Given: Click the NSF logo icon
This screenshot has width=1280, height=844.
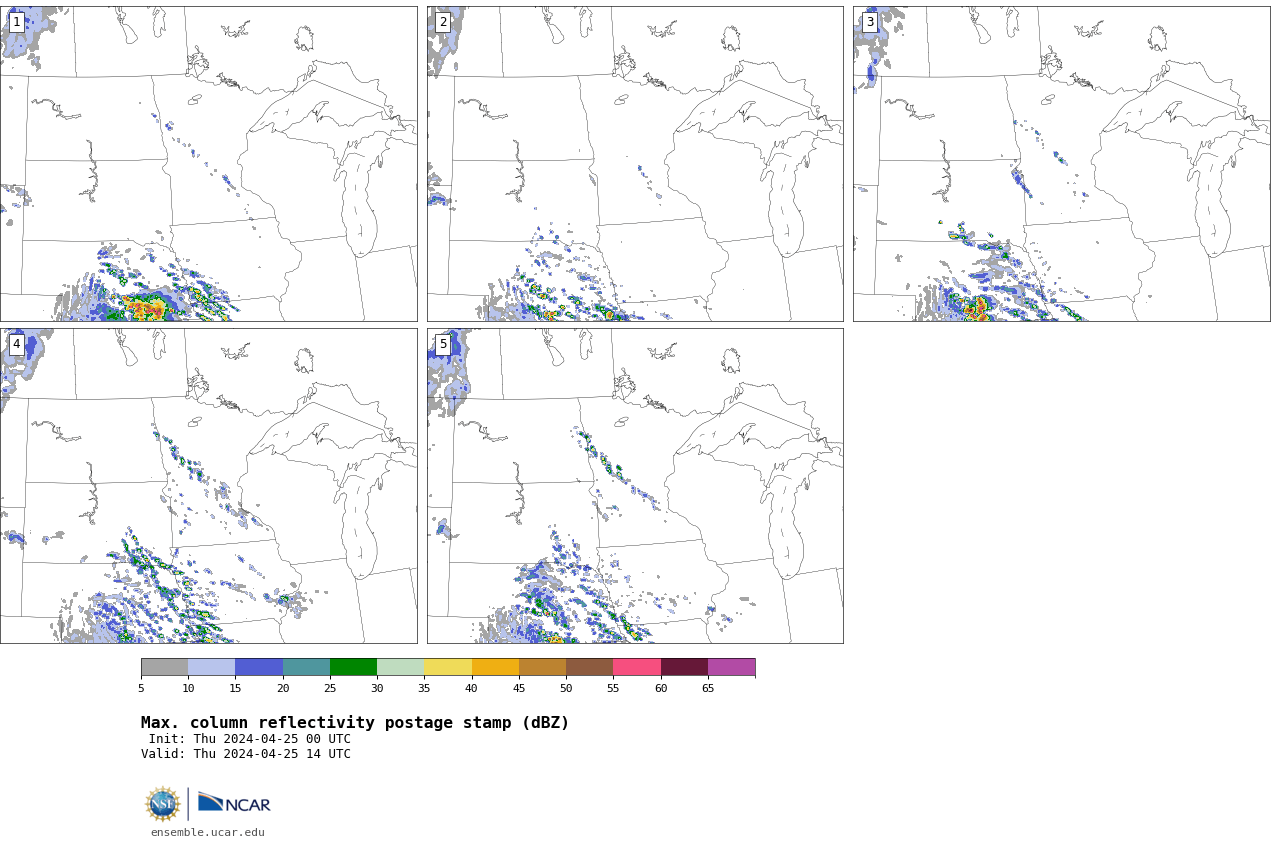Looking at the screenshot, I should pos(163,804).
